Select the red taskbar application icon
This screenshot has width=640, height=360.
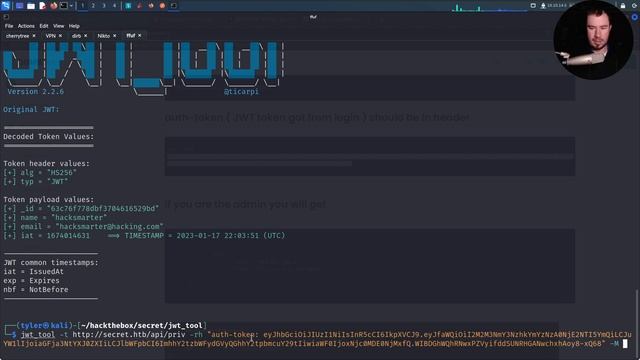click(x=140, y=6)
